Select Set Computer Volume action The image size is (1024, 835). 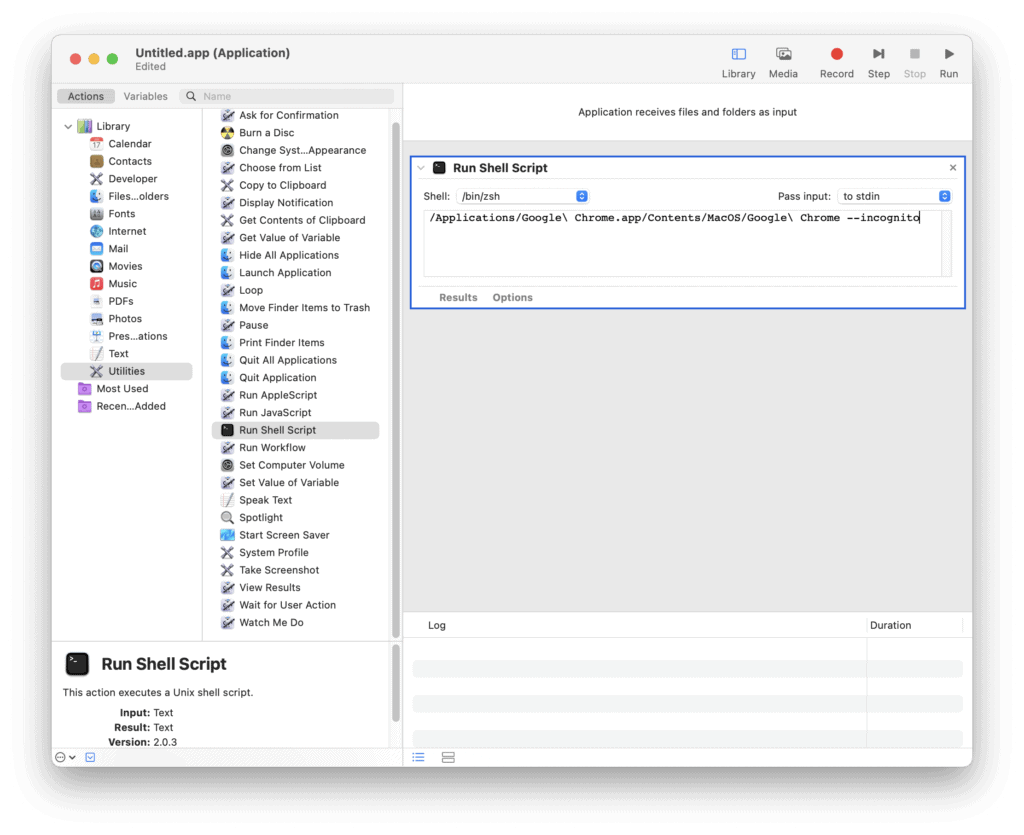(291, 465)
